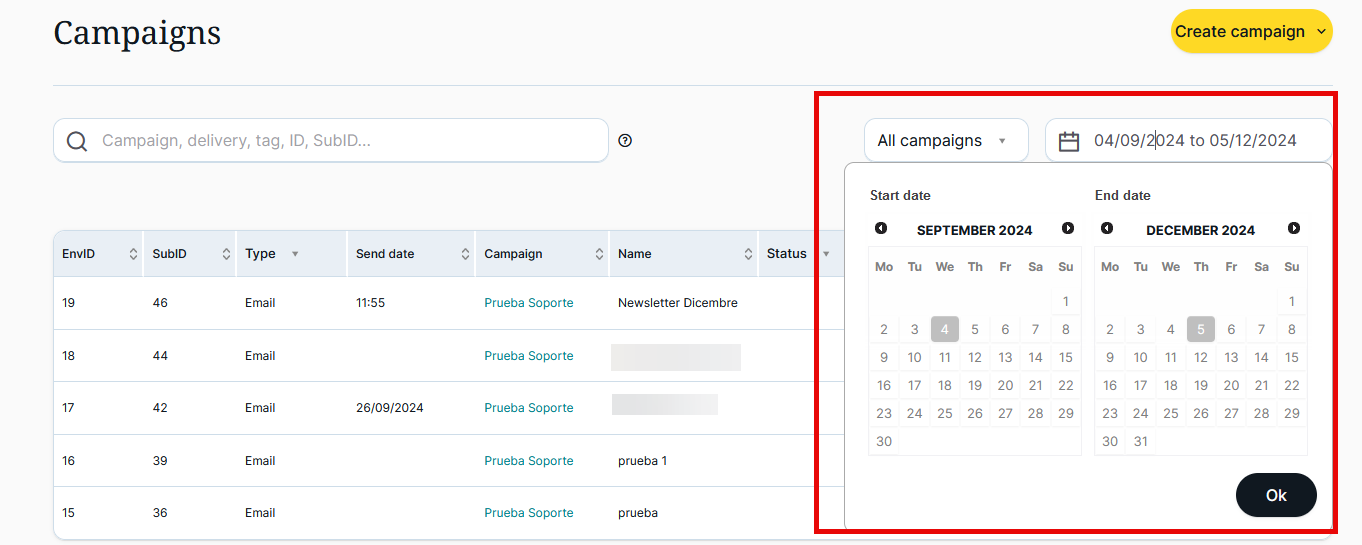Go to previous month in End date calendar
Image resolution: width=1362 pixels, height=545 pixels.
pyautogui.click(x=1107, y=229)
